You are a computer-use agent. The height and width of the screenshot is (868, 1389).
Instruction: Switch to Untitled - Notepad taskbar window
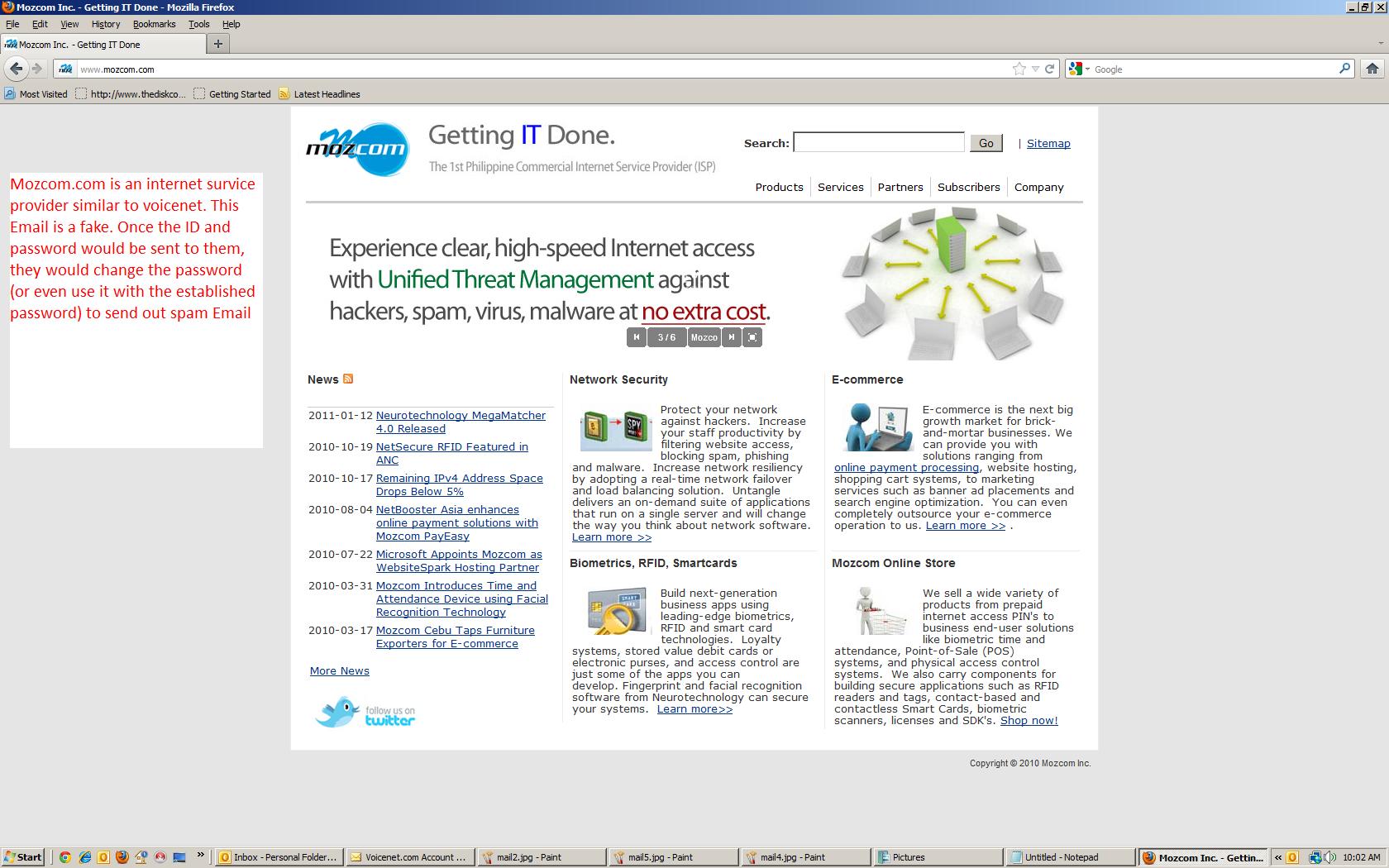pyautogui.click(x=1069, y=857)
